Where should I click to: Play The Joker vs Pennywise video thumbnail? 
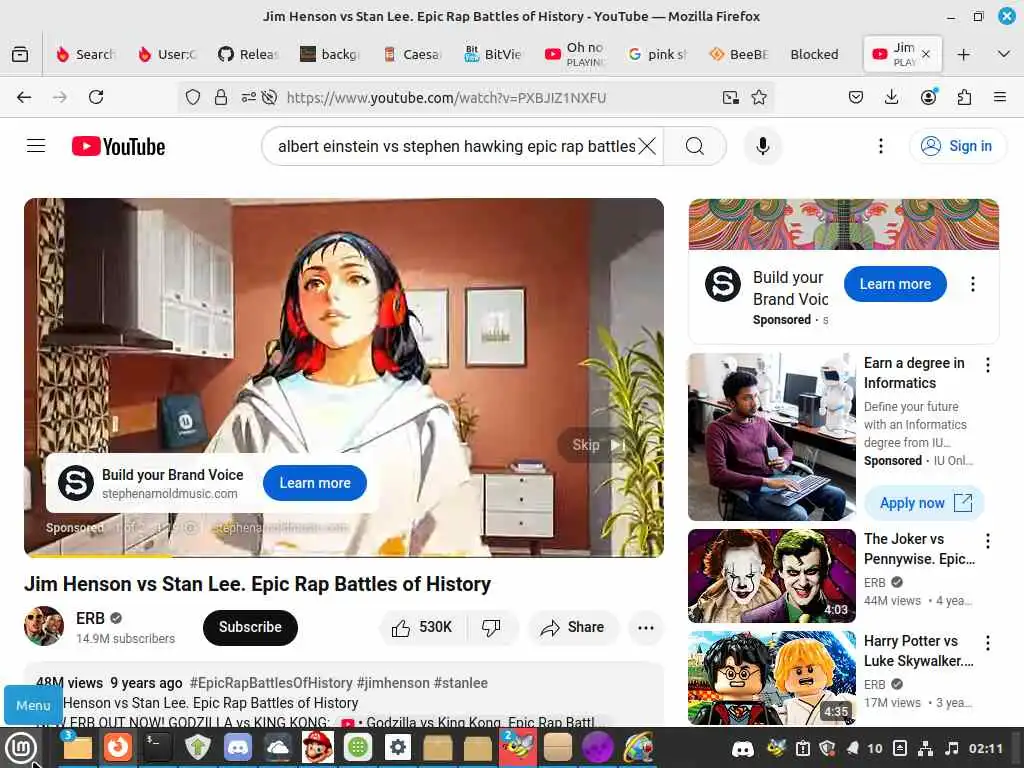(771, 575)
